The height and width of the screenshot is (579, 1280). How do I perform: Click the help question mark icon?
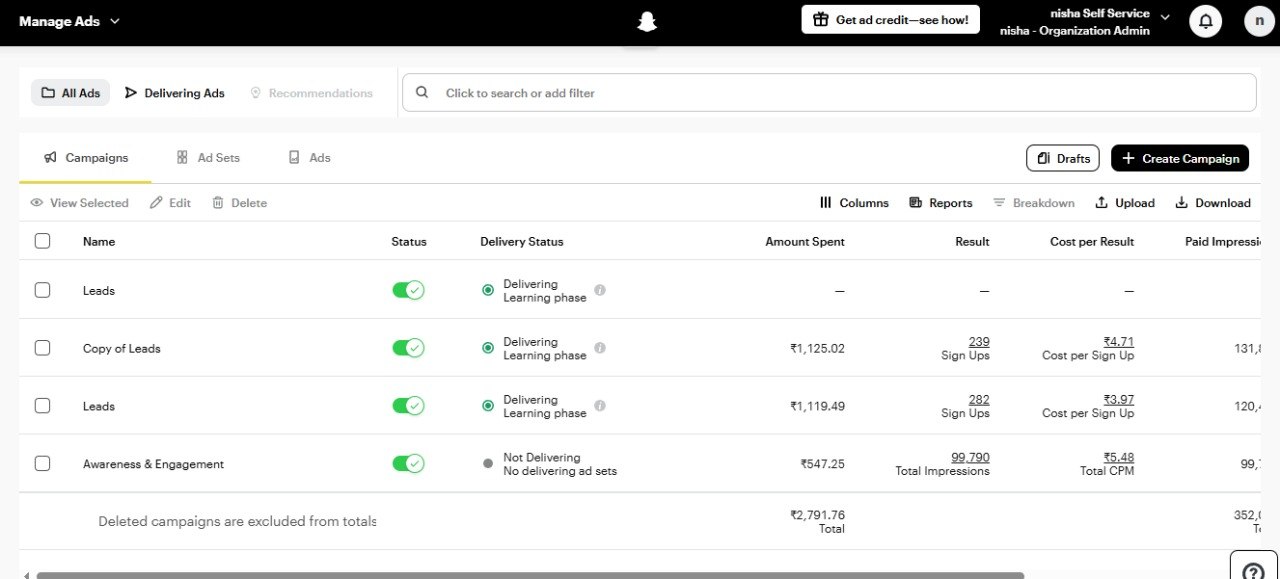point(1253,572)
